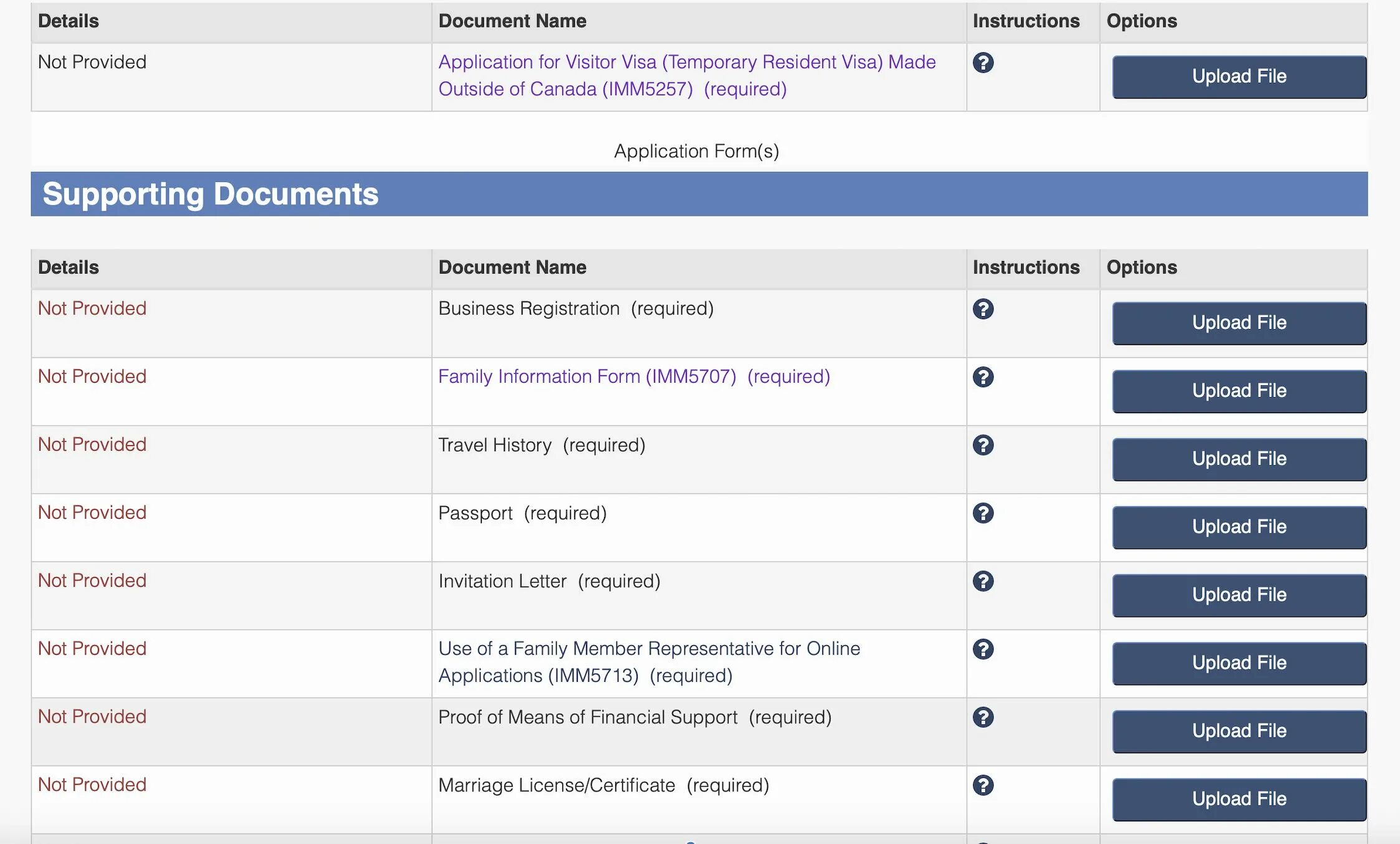
Task: Click help icon for Family Information Form
Action: click(983, 377)
